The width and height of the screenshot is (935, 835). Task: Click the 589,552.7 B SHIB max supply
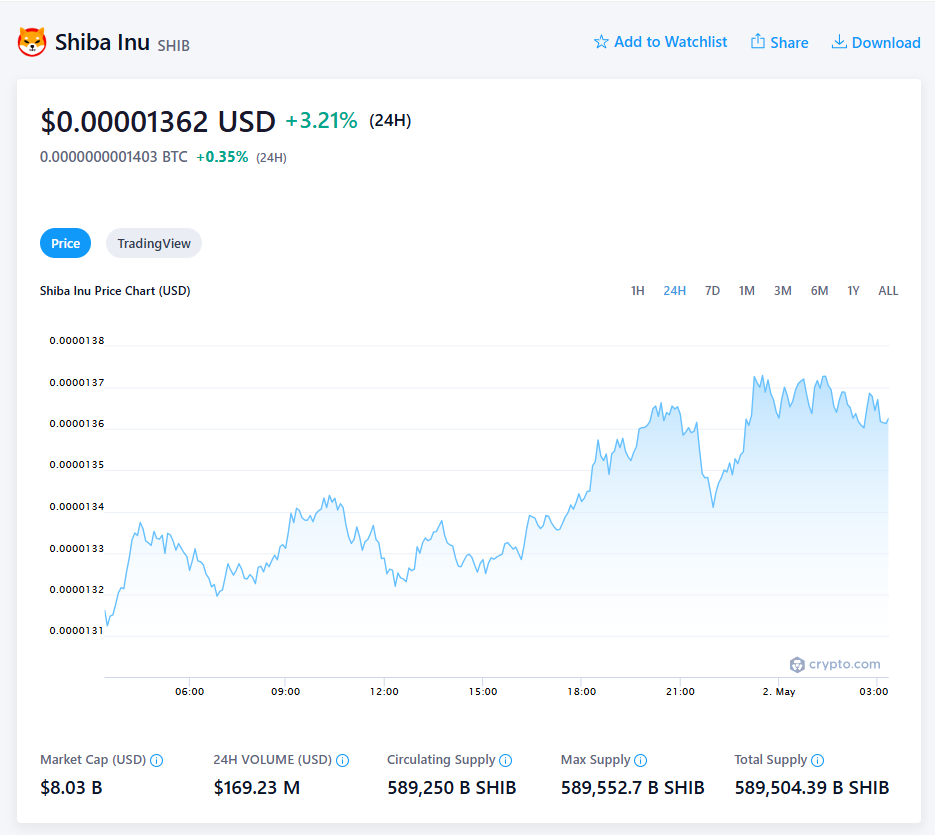coord(633,788)
